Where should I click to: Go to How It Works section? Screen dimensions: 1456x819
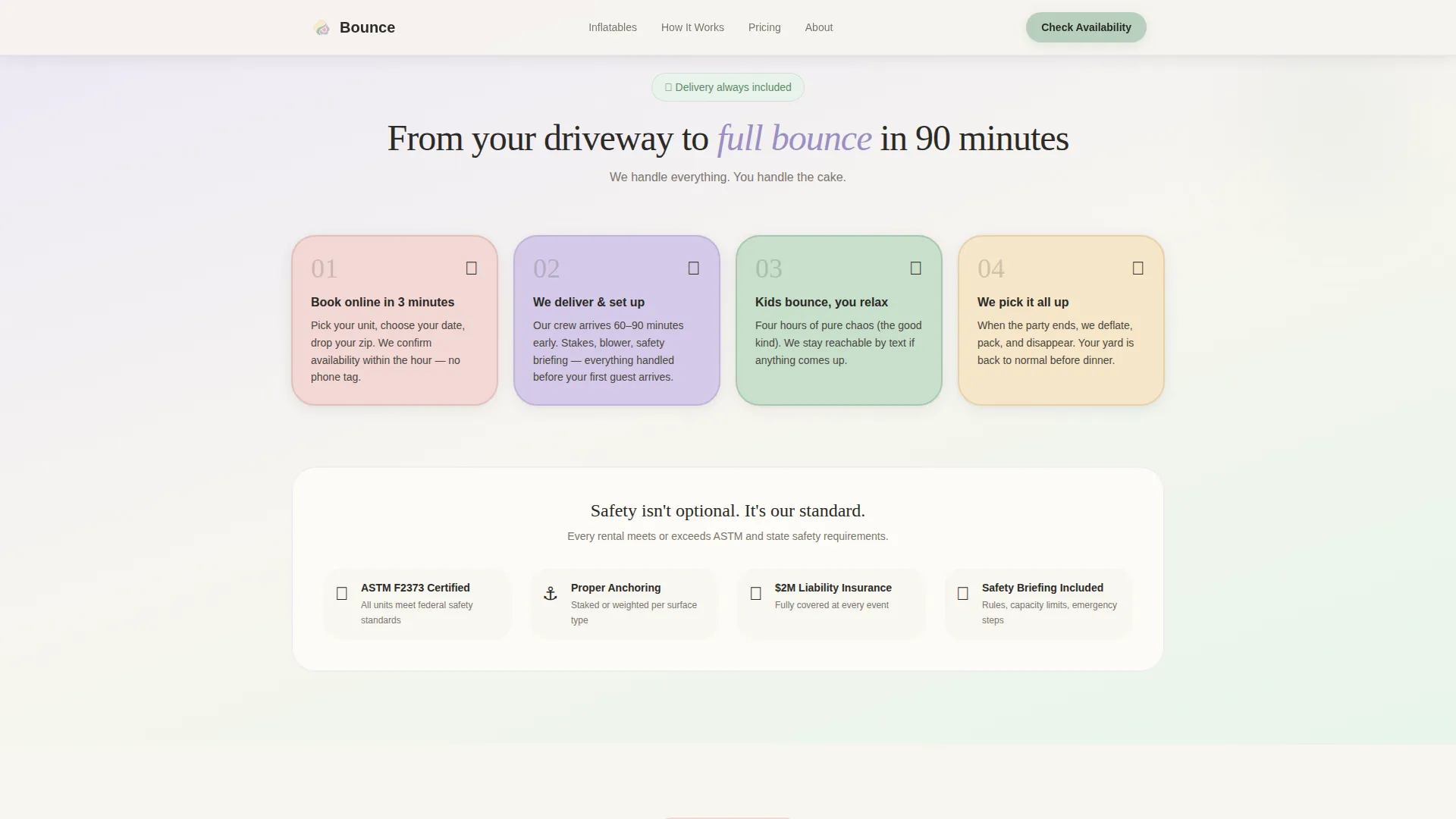(x=692, y=27)
